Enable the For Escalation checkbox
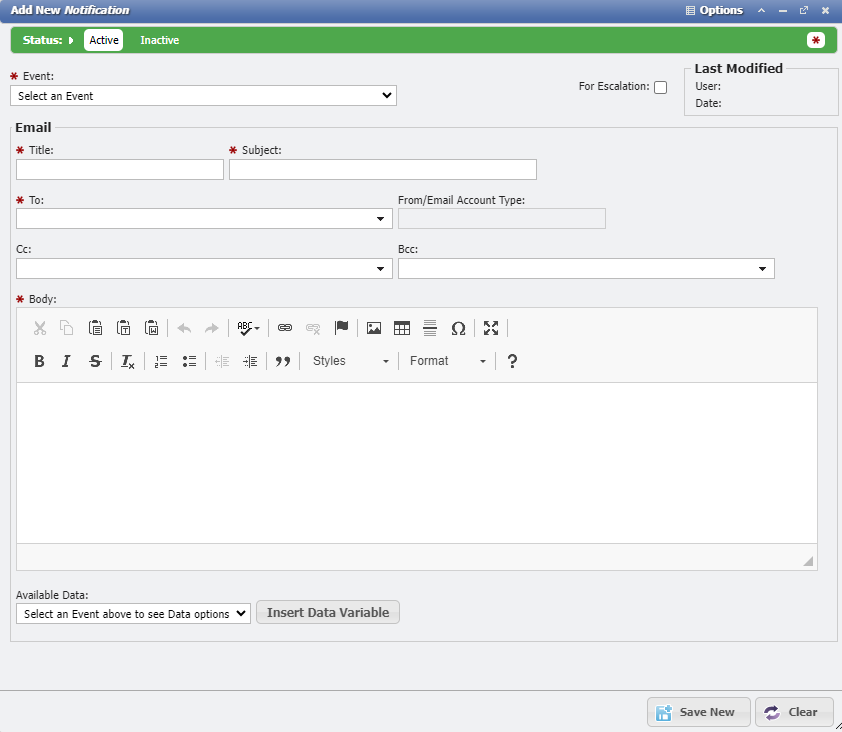Image resolution: width=842 pixels, height=732 pixels. click(660, 87)
